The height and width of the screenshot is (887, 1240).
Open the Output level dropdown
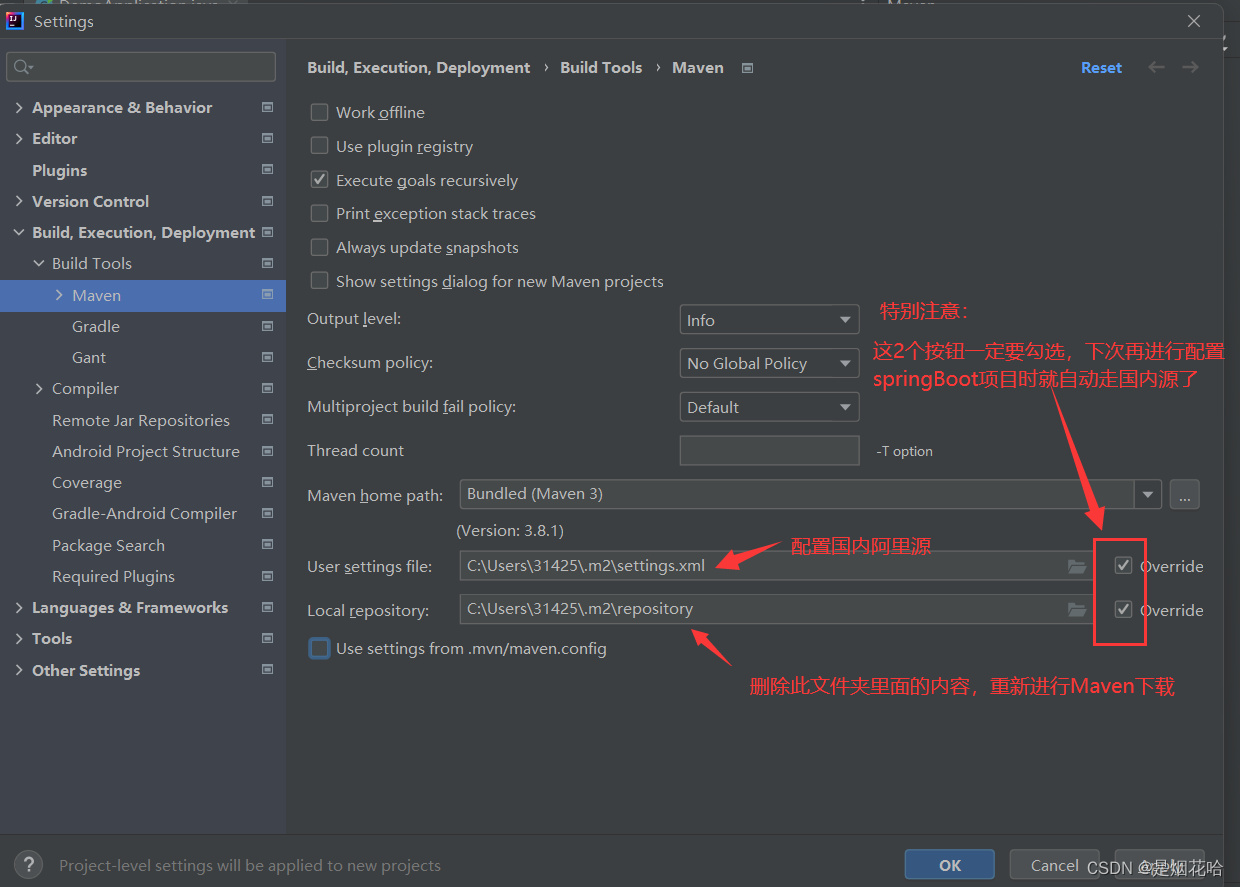coord(769,320)
